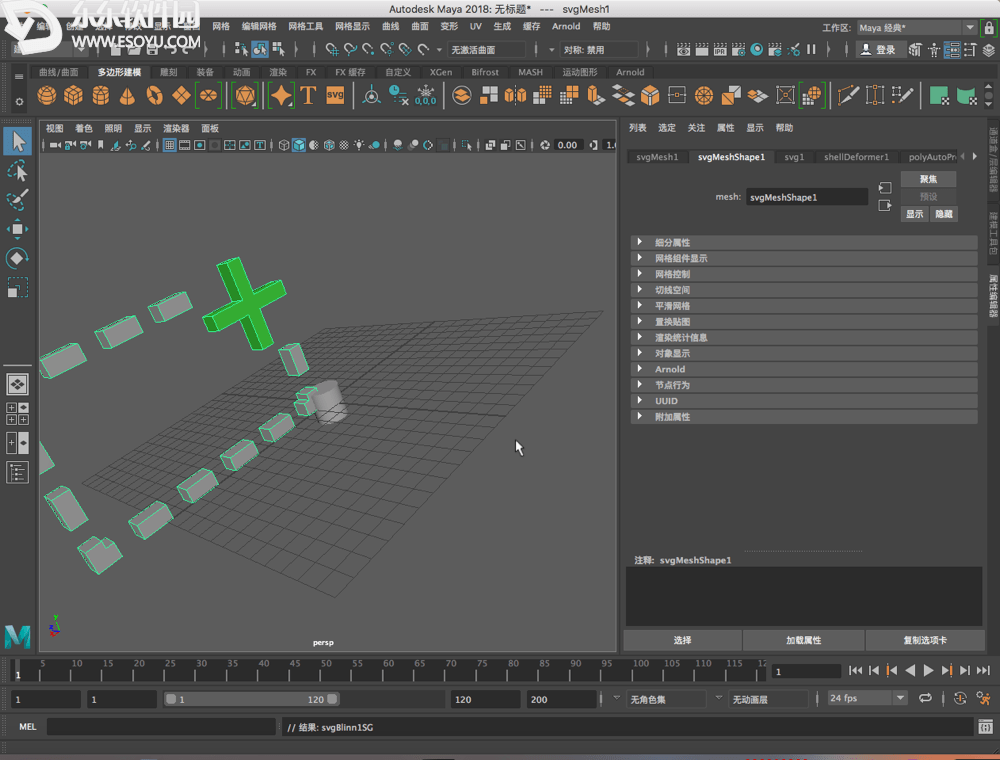Expand the 网格控制 section
This screenshot has width=1000, height=760.
(x=804, y=274)
